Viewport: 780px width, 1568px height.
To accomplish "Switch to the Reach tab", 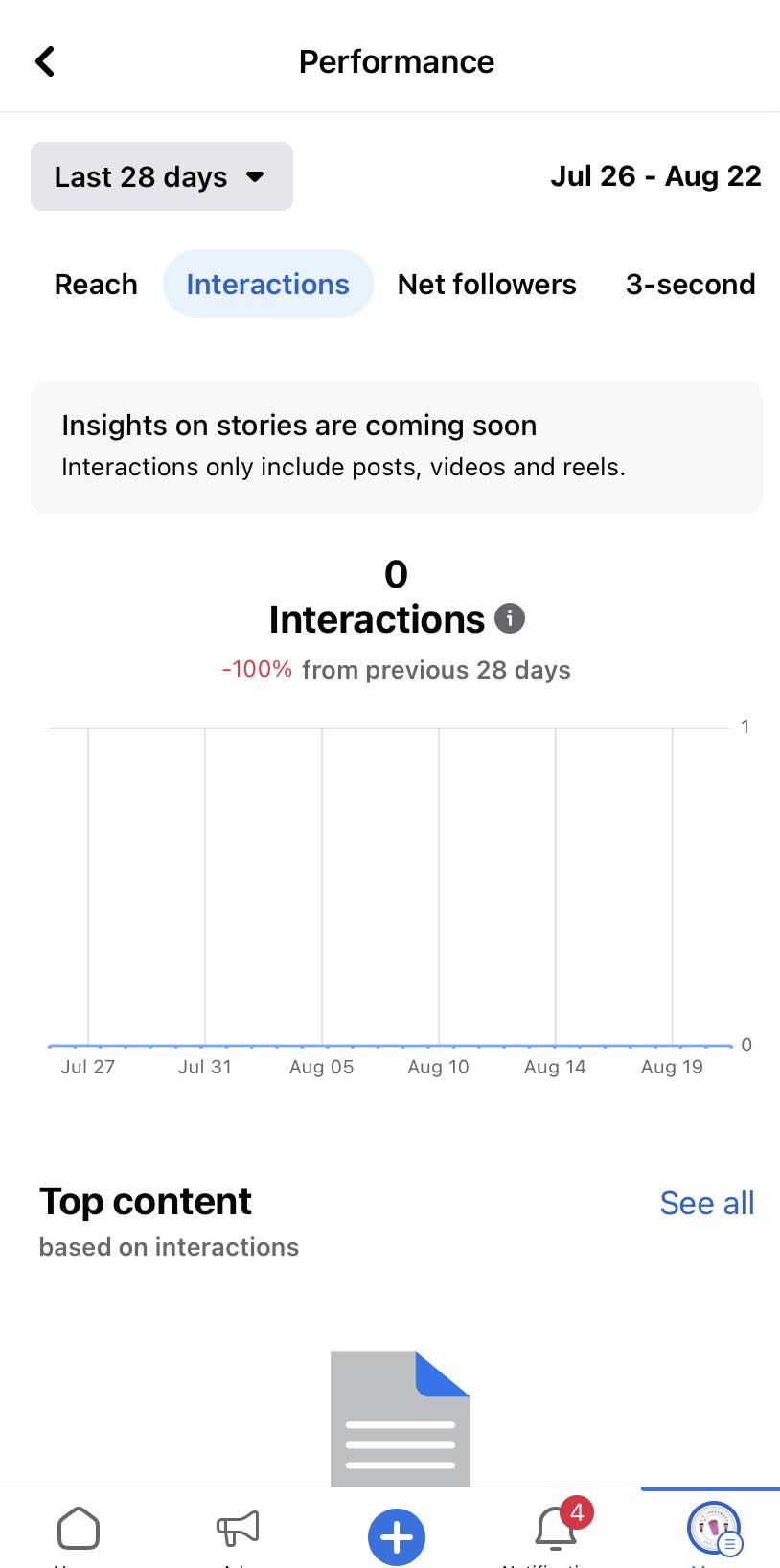I will (x=96, y=285).
